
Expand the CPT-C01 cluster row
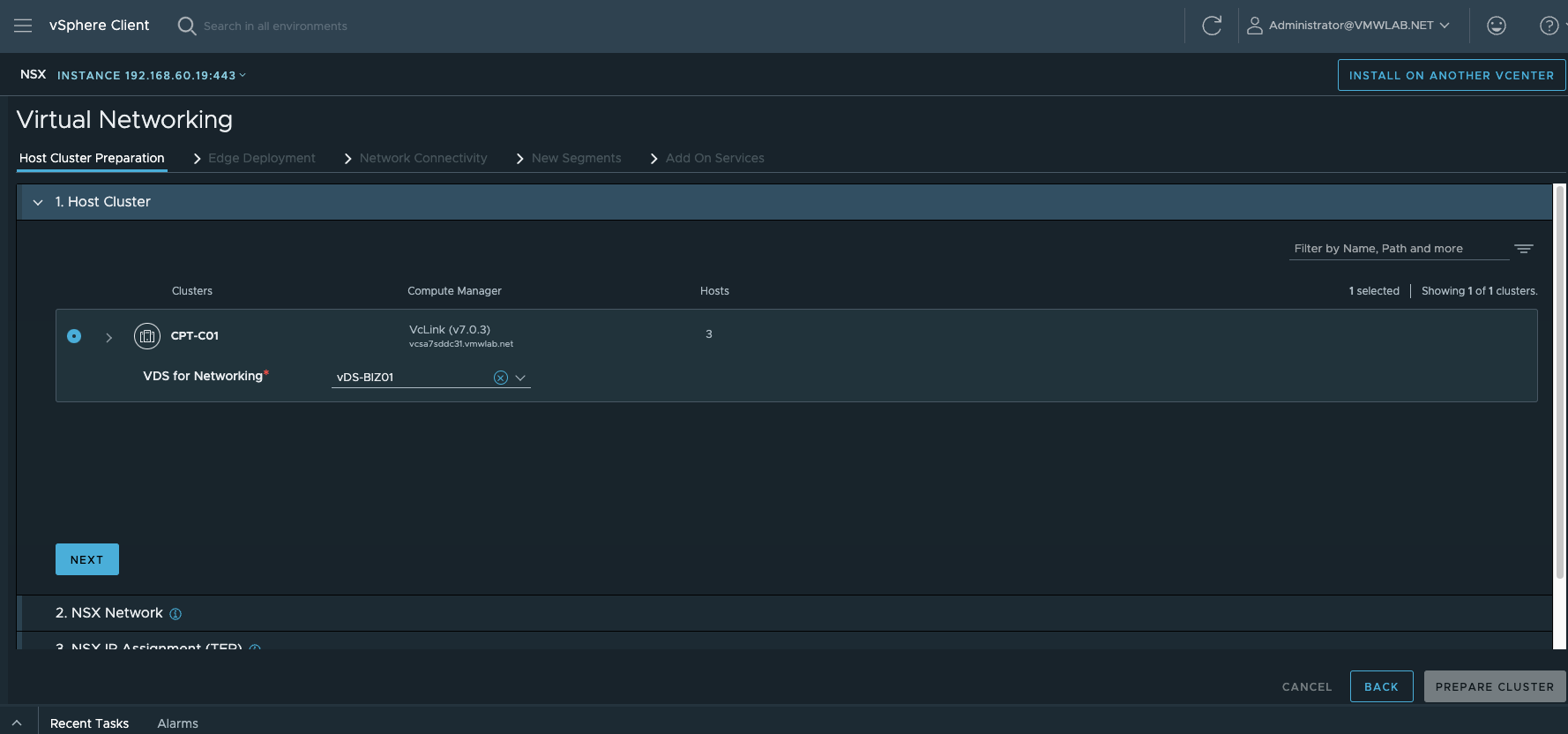pyautogui.click(x=108, y=337)
